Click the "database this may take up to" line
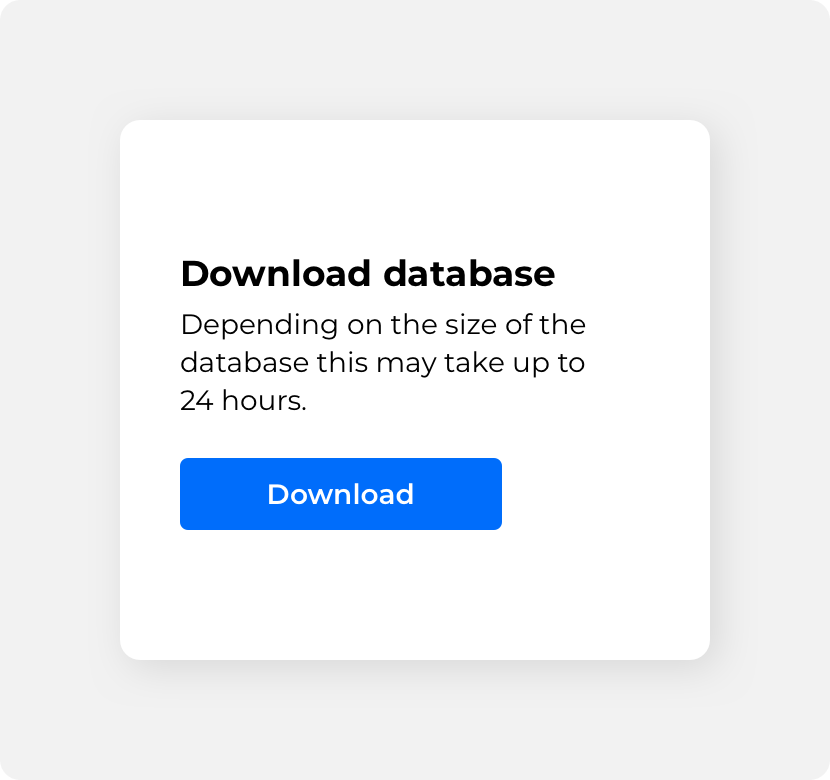This screenshot has width=830, height=780. (383, 363)
